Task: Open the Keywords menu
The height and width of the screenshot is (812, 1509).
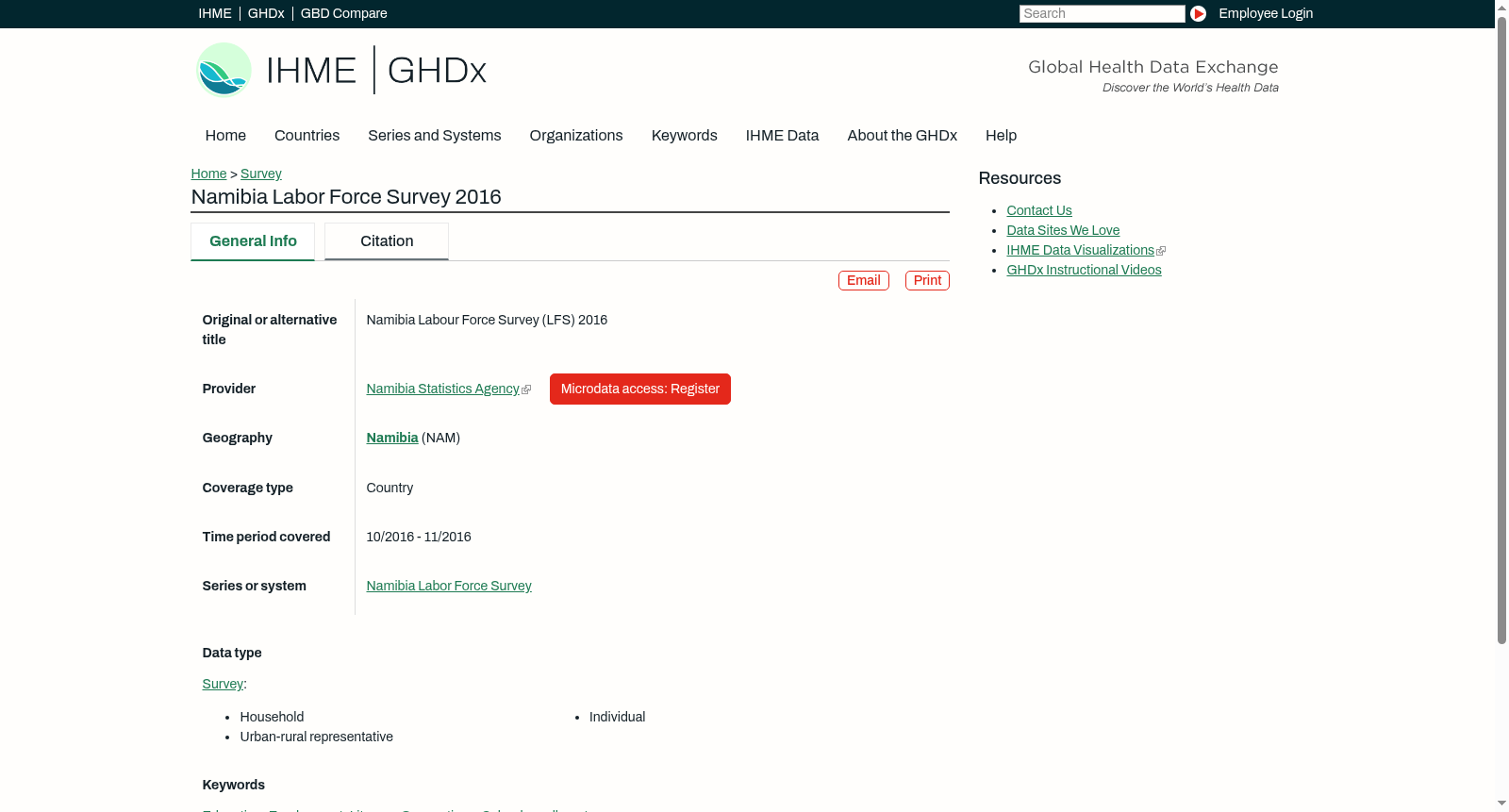Action: pos(685,136)
